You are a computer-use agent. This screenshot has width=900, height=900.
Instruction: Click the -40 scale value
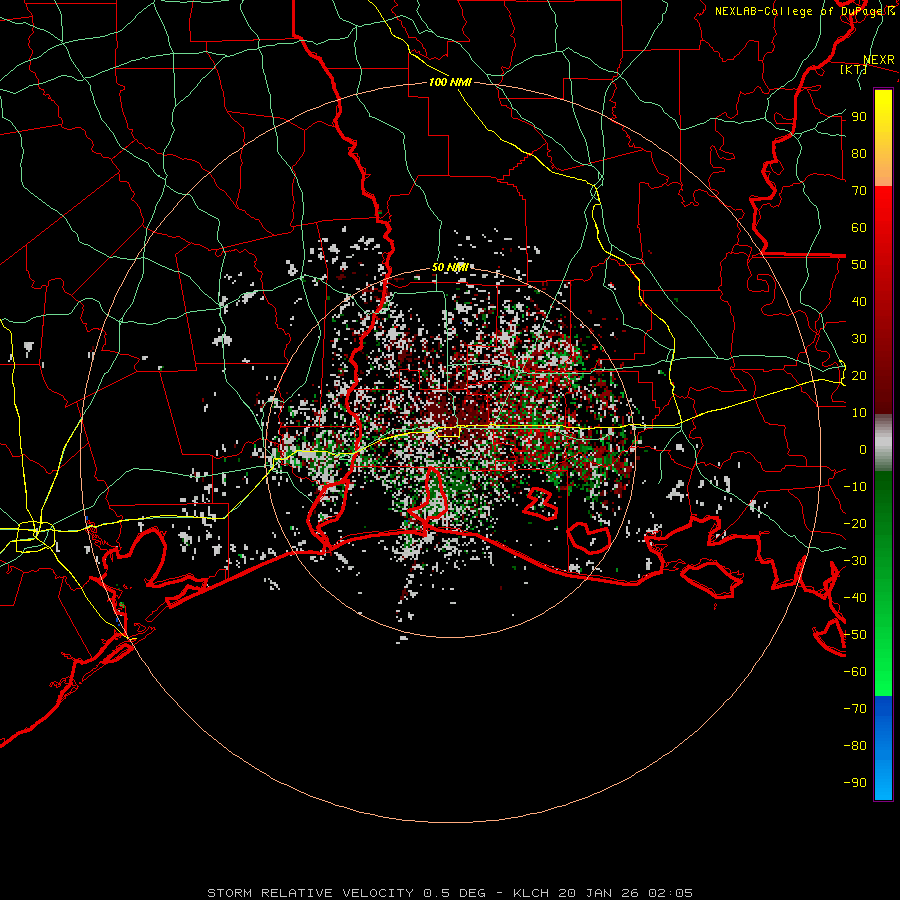[x=855, y=598]
